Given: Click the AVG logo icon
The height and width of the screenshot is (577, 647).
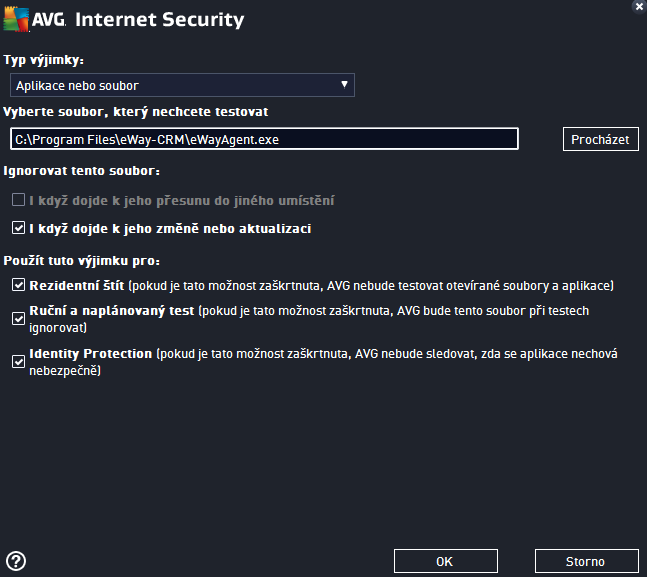Looking at the screenshot, I should click(x=16, y=19).
